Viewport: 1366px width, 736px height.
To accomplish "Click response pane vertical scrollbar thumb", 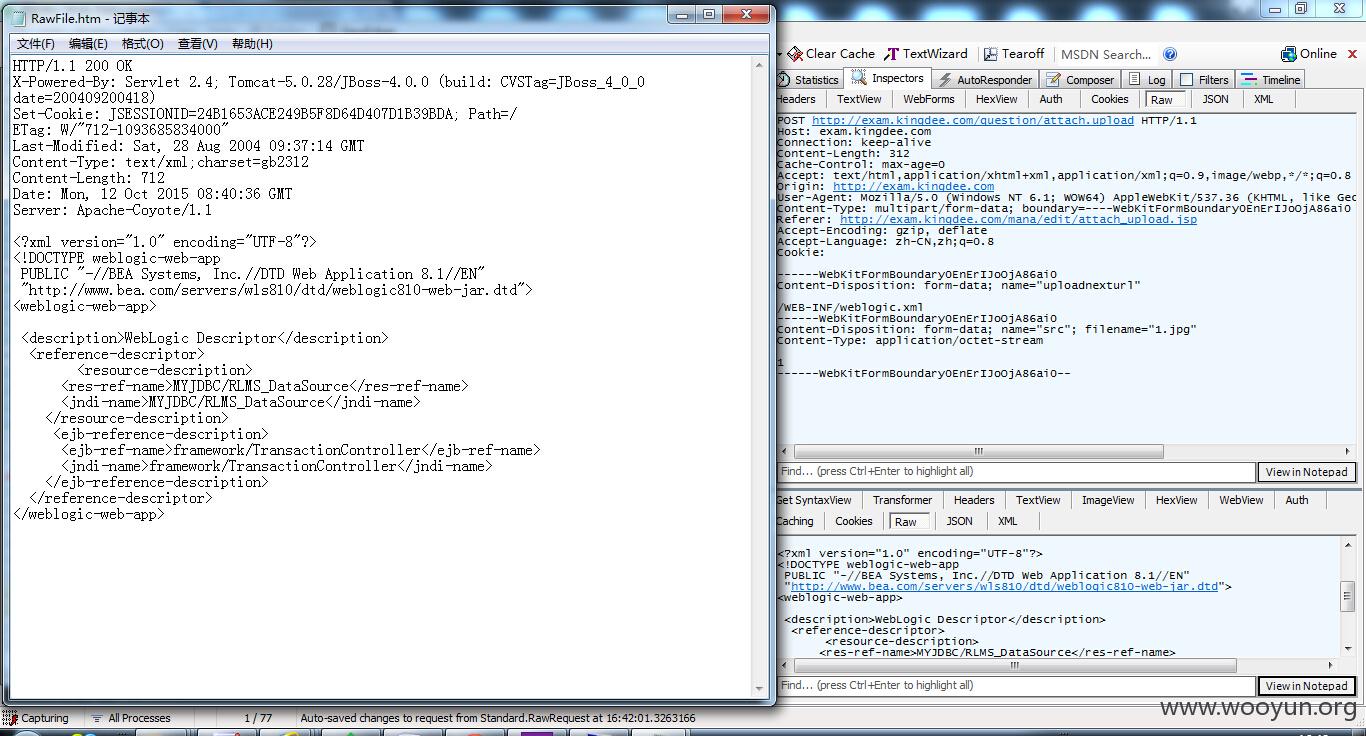I will tap(1347, 595).
